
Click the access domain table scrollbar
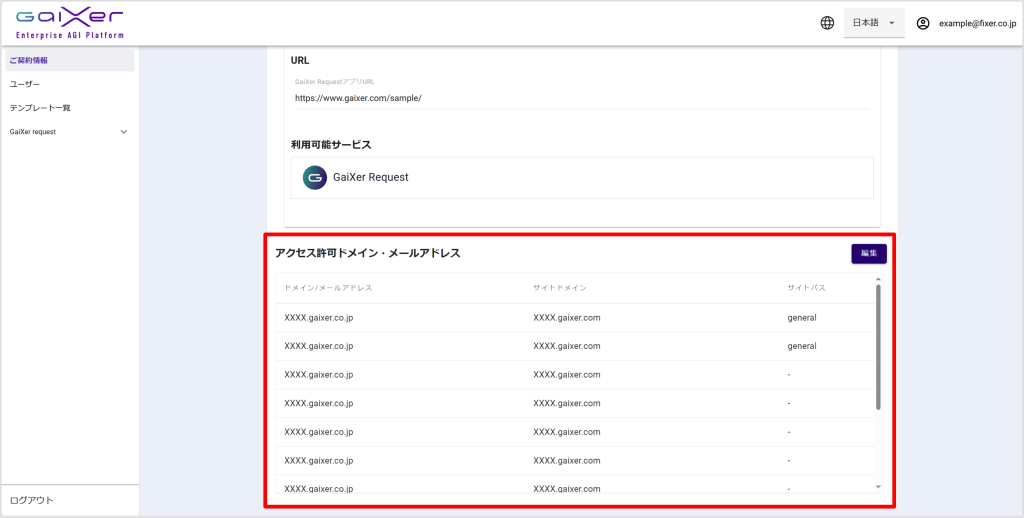click(878, 345)
